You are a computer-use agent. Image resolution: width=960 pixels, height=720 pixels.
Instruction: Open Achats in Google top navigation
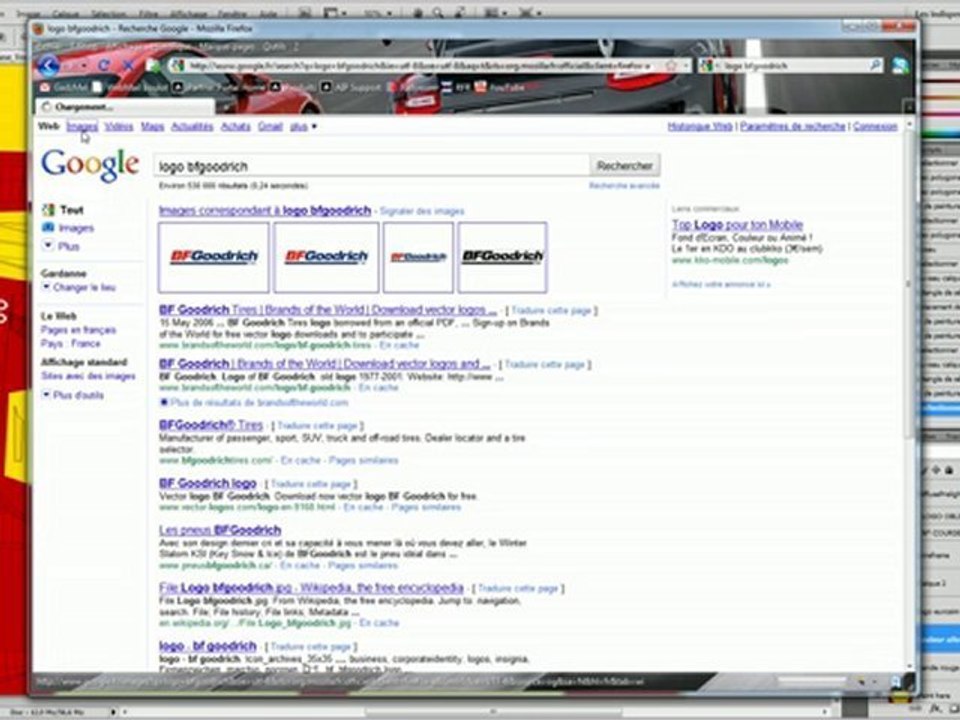point(236,127)
